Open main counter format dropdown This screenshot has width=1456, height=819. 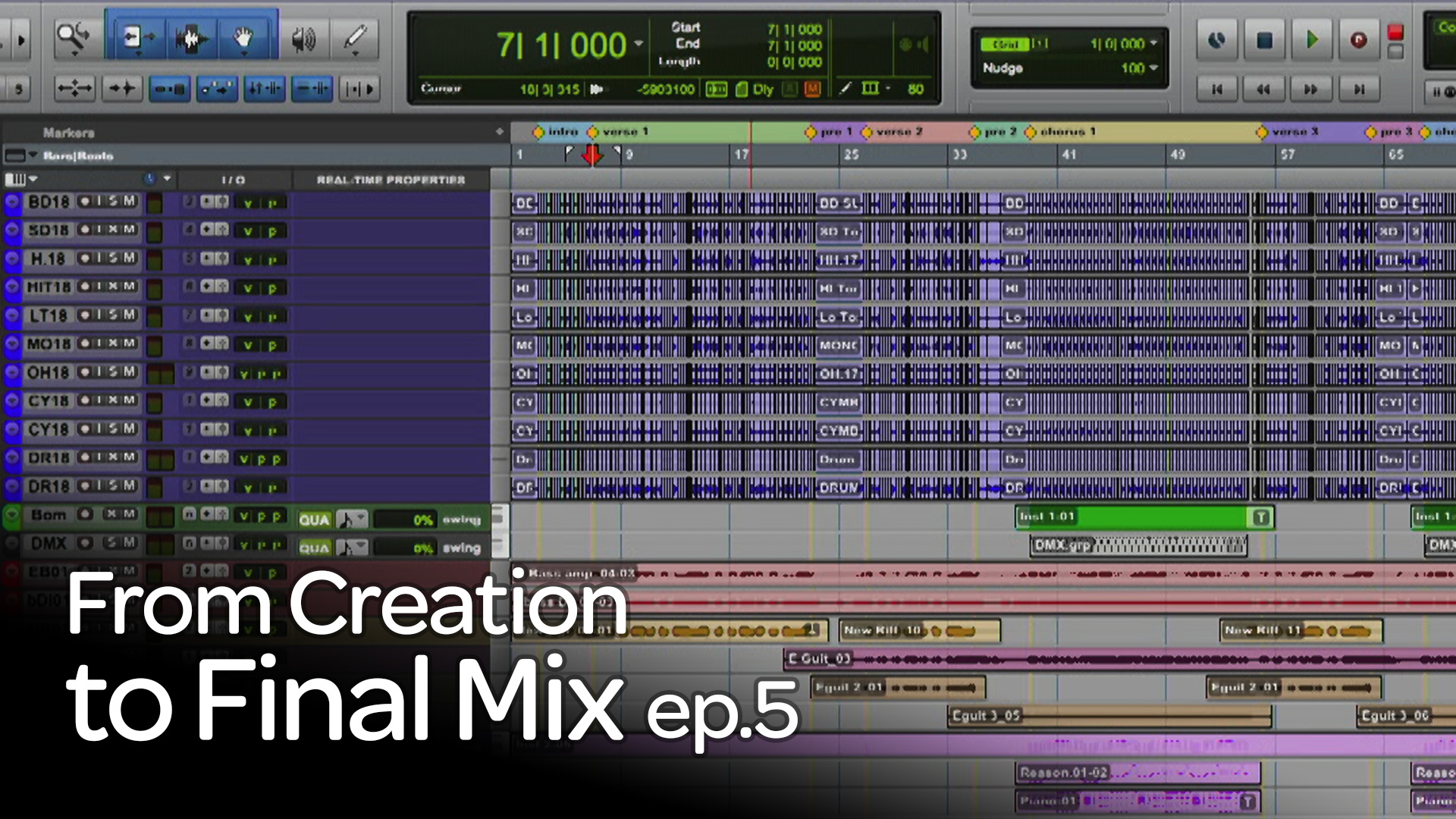tap(639, 43)
